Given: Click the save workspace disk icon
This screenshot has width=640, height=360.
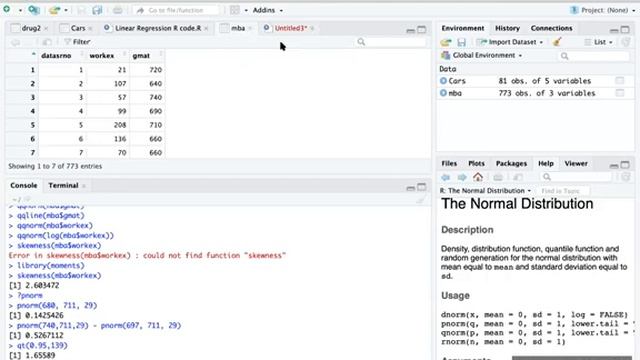Looking at the screenshot, I should (462, 42).
